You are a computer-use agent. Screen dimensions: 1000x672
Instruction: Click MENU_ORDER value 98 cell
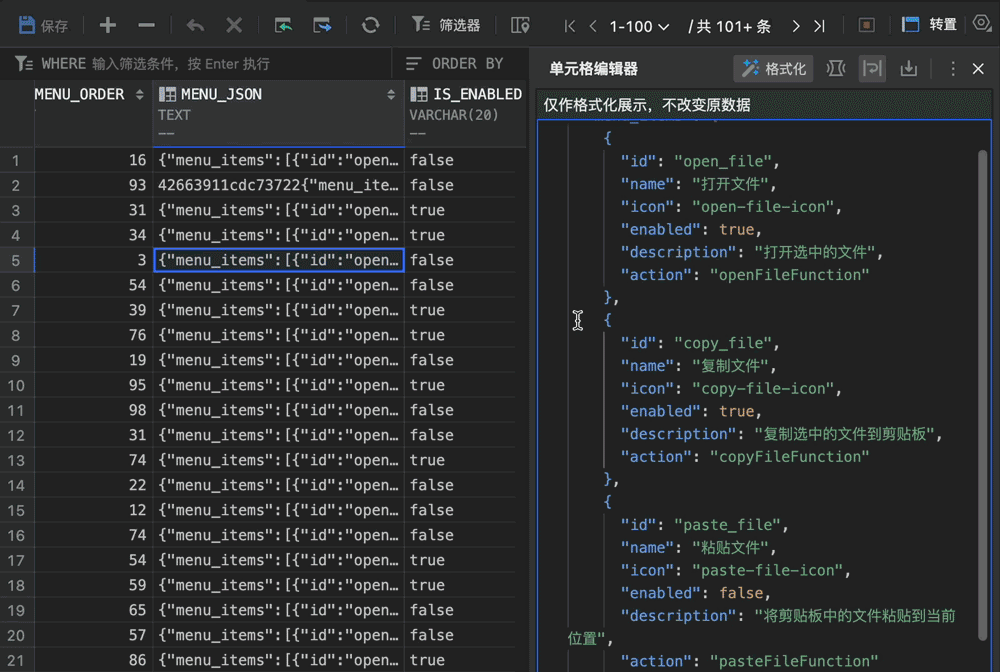[x=93, y=410]
